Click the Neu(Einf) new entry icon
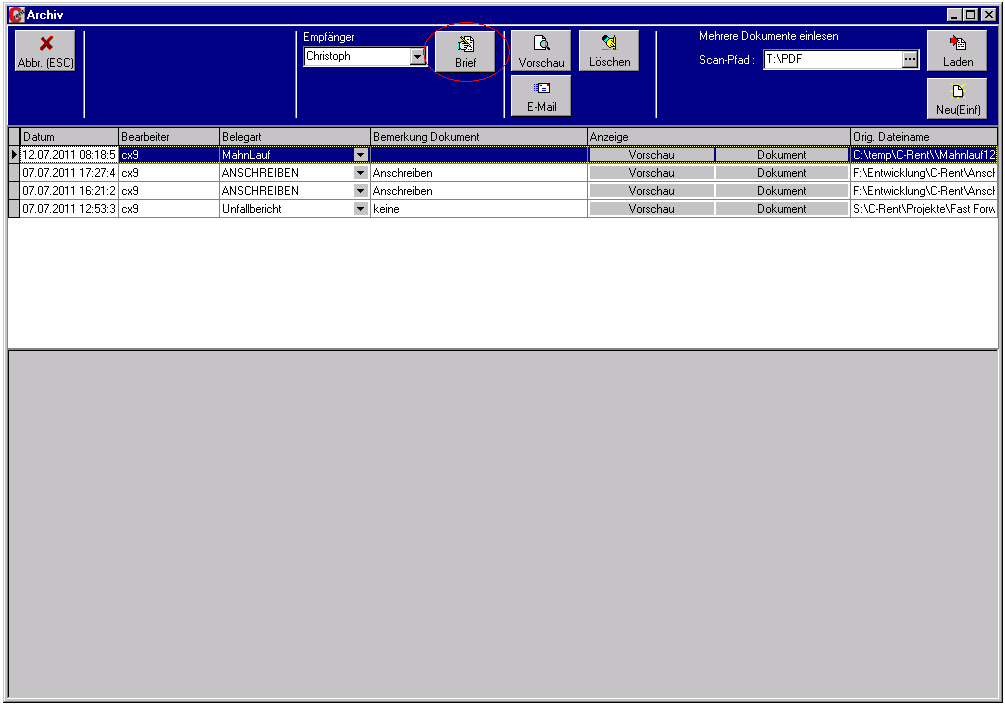This screenshot has width=1005, height=706. click(x=956, y=95)
